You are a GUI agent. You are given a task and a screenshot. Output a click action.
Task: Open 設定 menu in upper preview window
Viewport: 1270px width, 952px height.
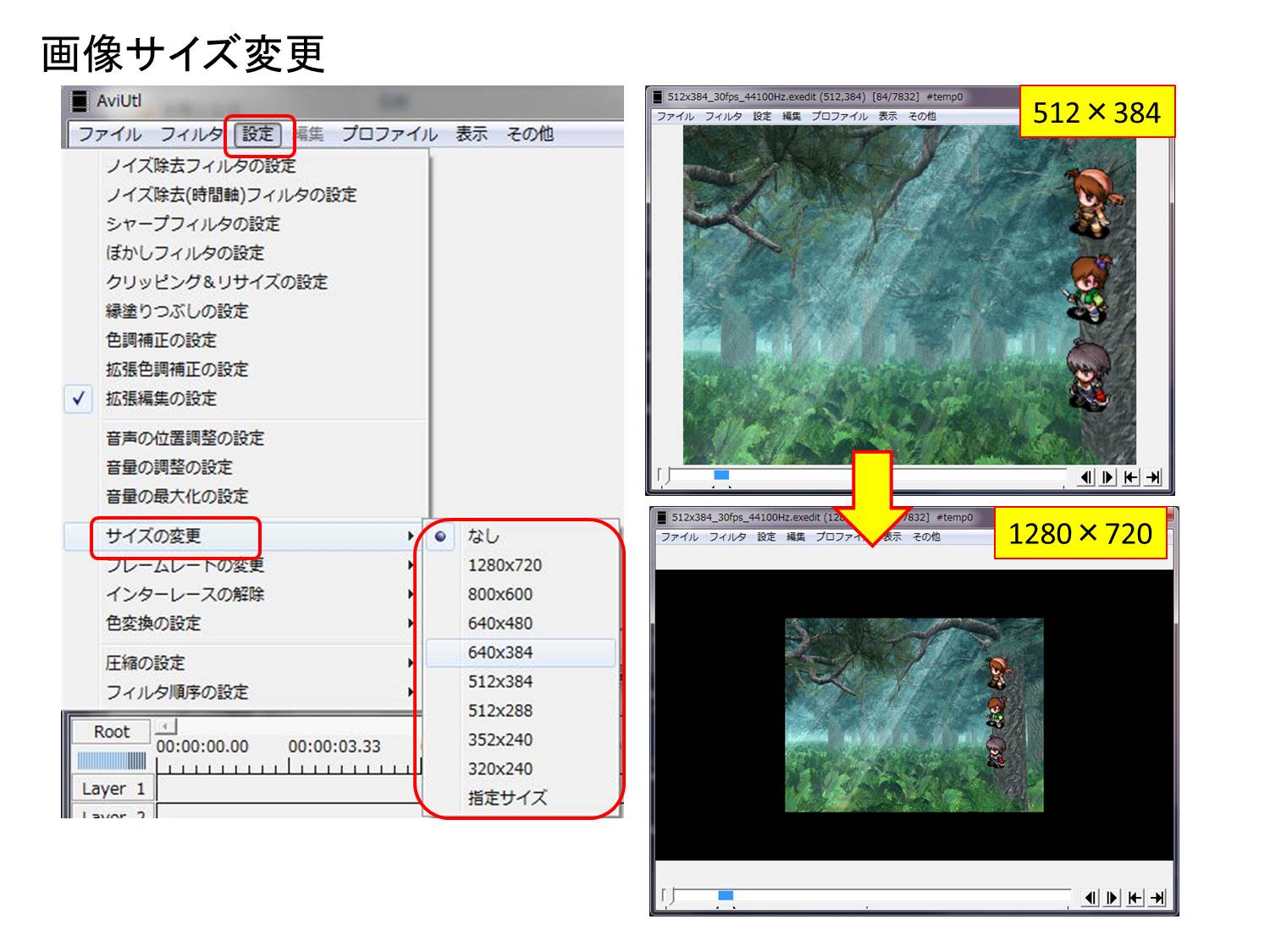click(762, 116)
